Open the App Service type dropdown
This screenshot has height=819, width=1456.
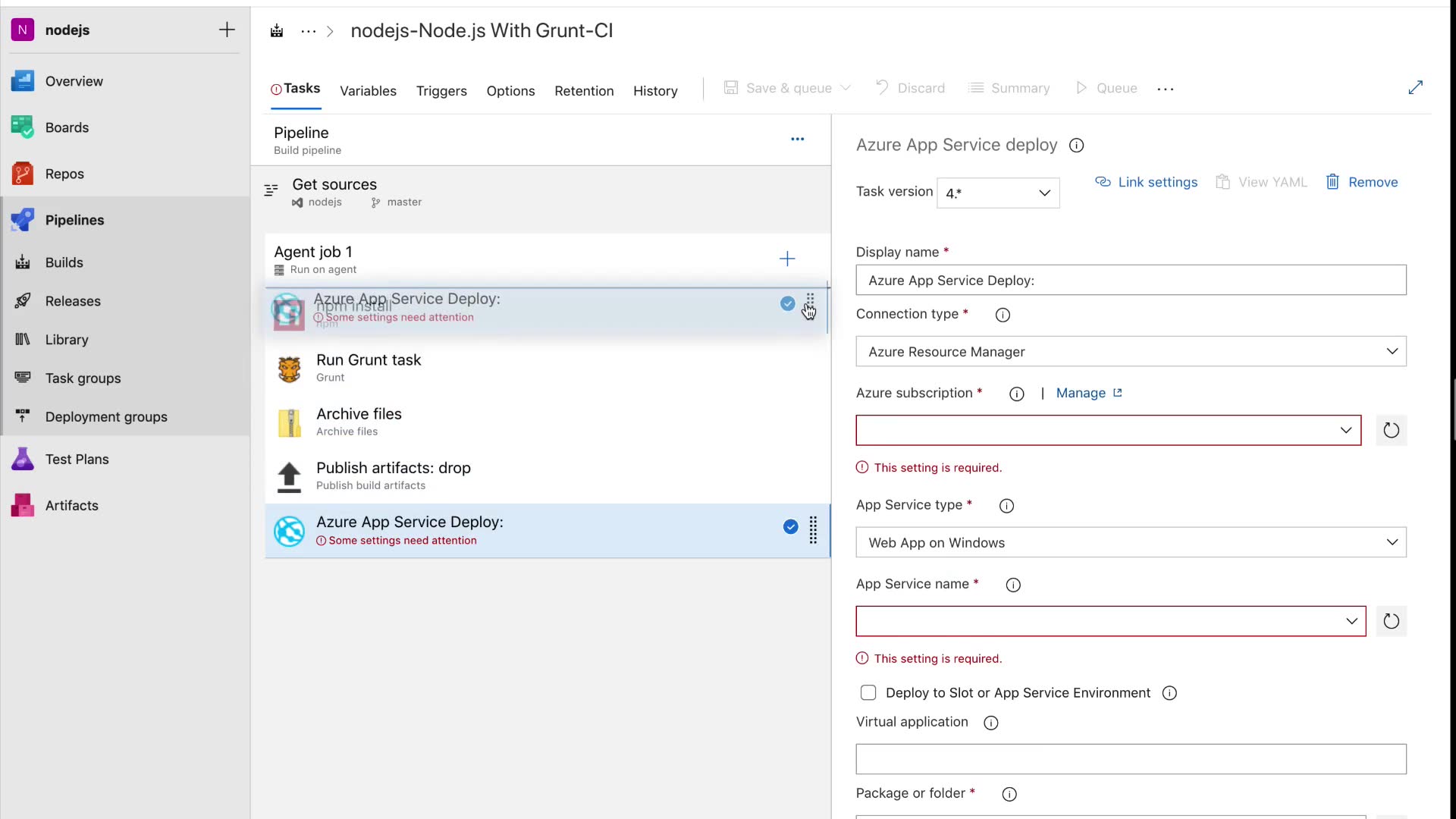coord(1130,543)
